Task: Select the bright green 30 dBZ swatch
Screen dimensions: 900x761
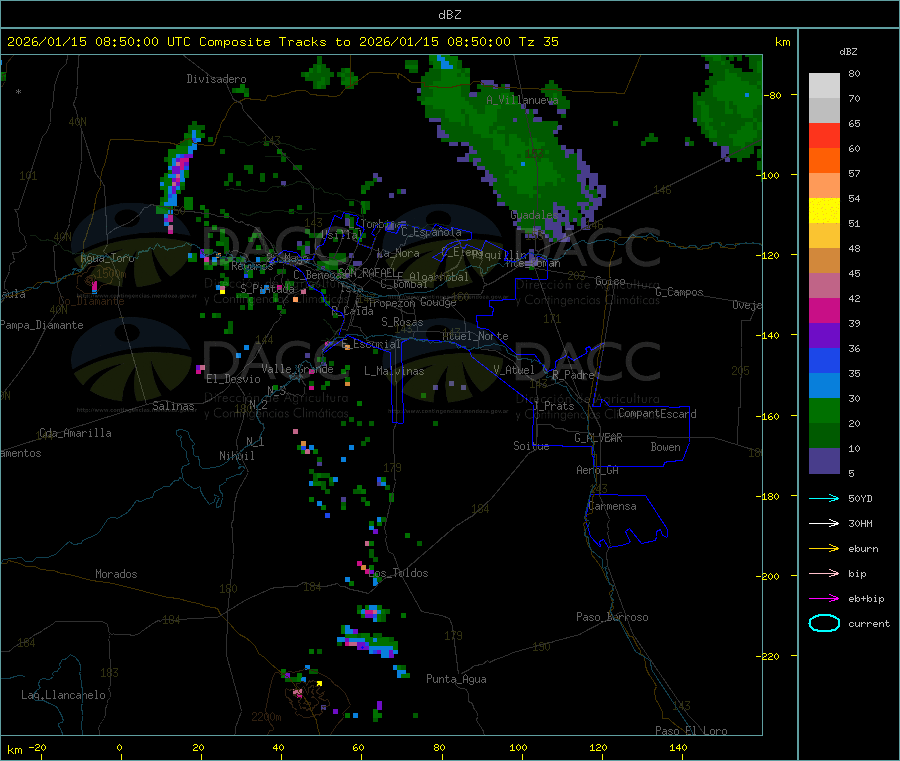Action: pos(824,410)
